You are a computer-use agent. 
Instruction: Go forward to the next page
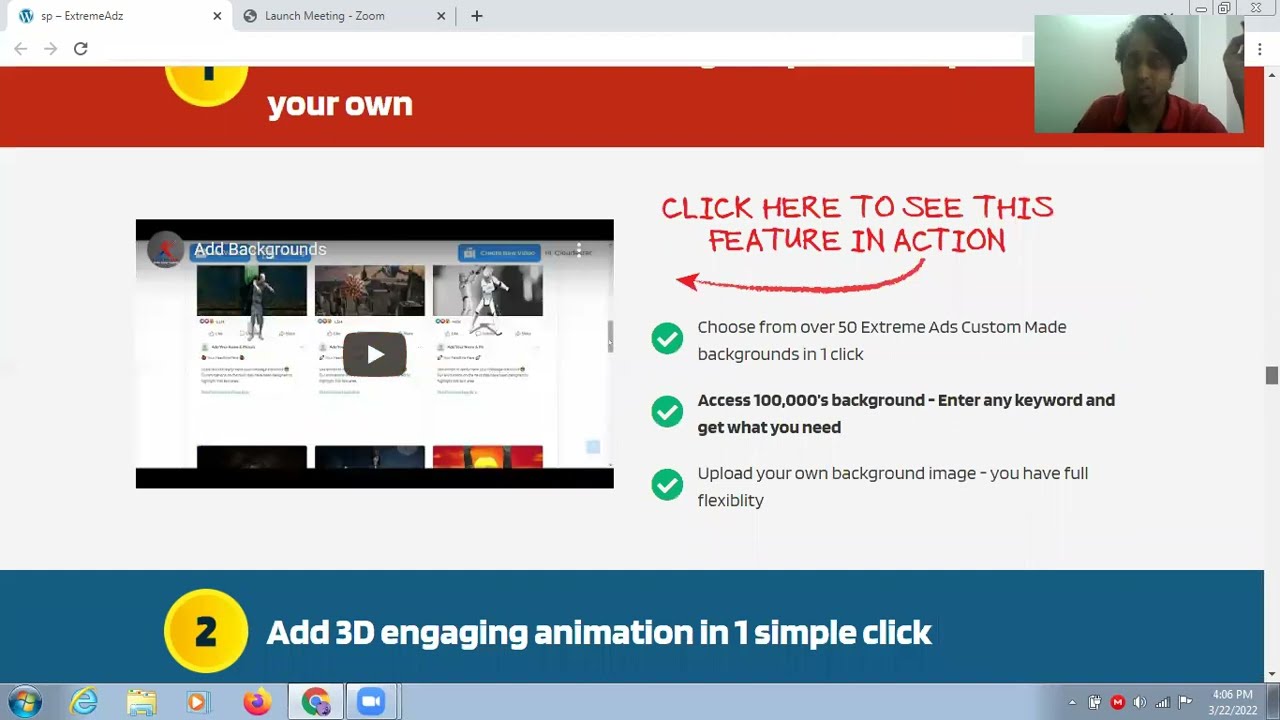pyautogui.click(x=50, y=48)
